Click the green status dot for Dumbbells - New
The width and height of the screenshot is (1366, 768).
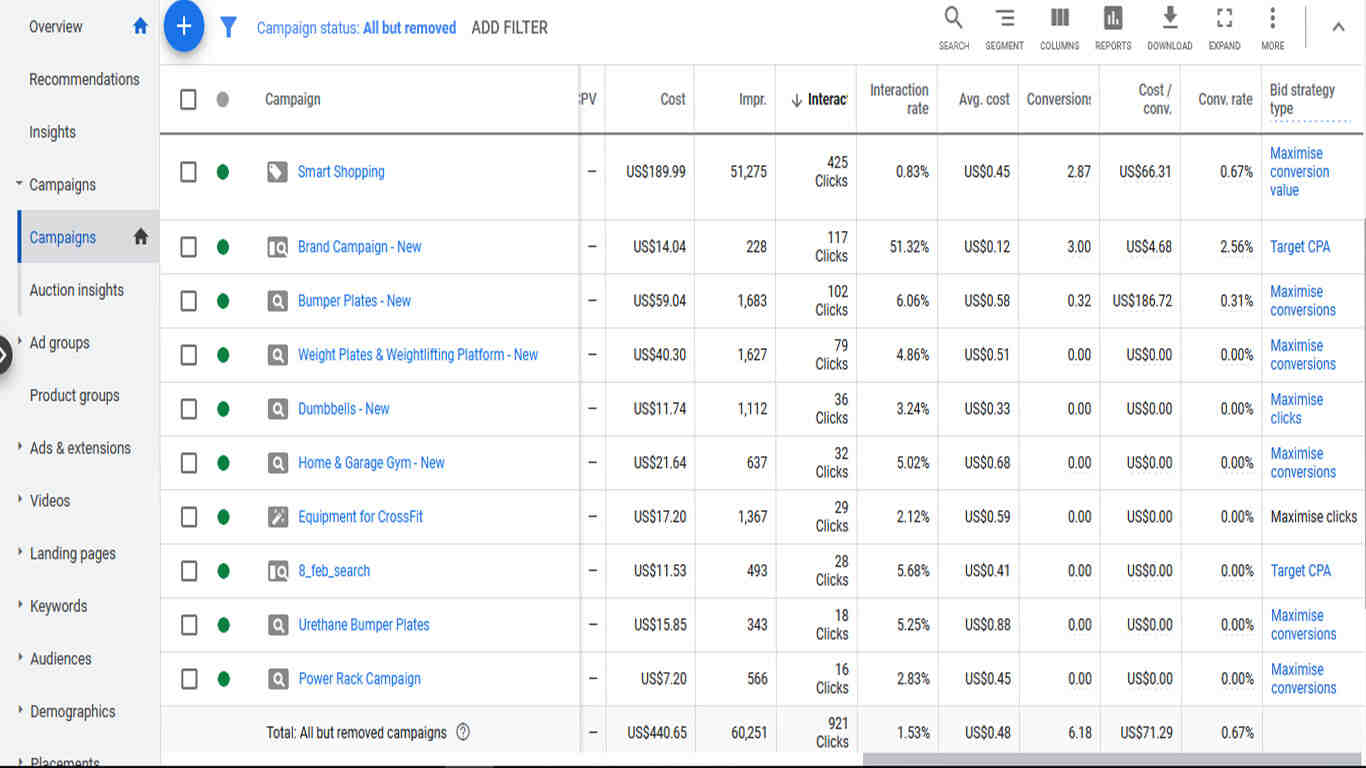click(x=222, y=409)
